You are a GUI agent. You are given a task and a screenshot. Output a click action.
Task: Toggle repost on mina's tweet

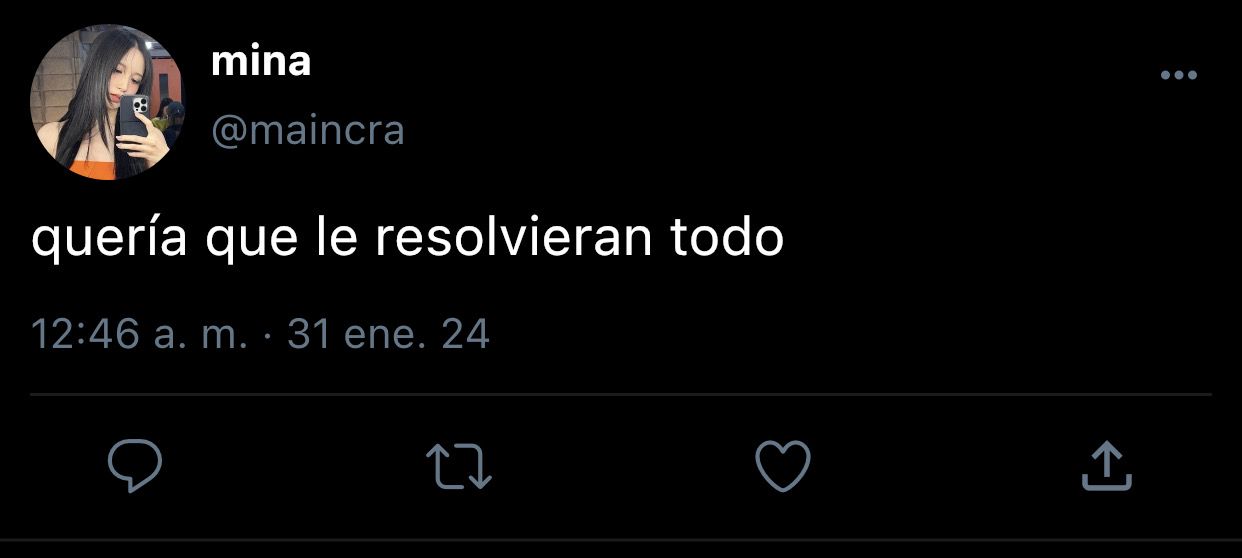[459, 467]
